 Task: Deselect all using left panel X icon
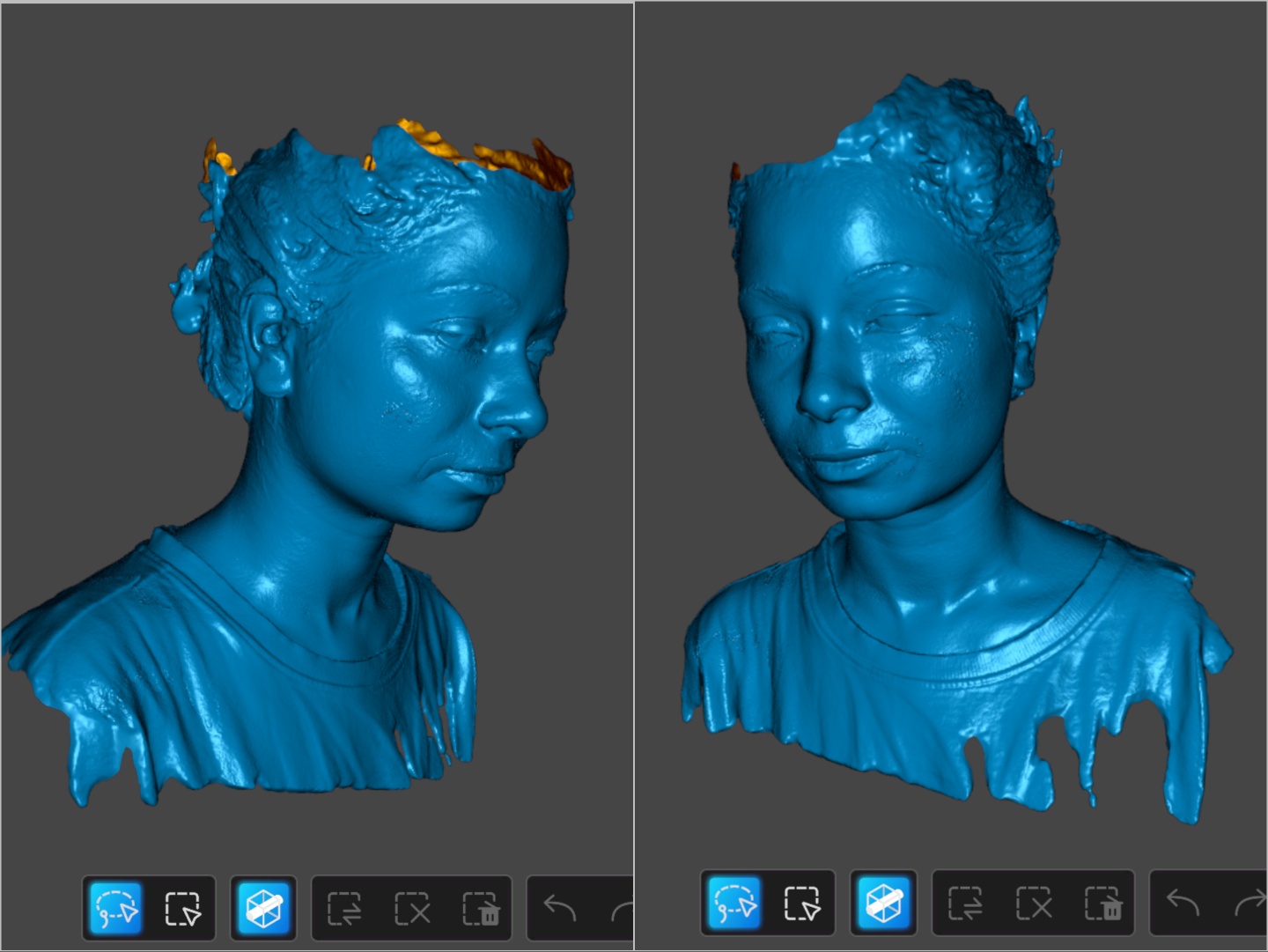coord(412,908)
